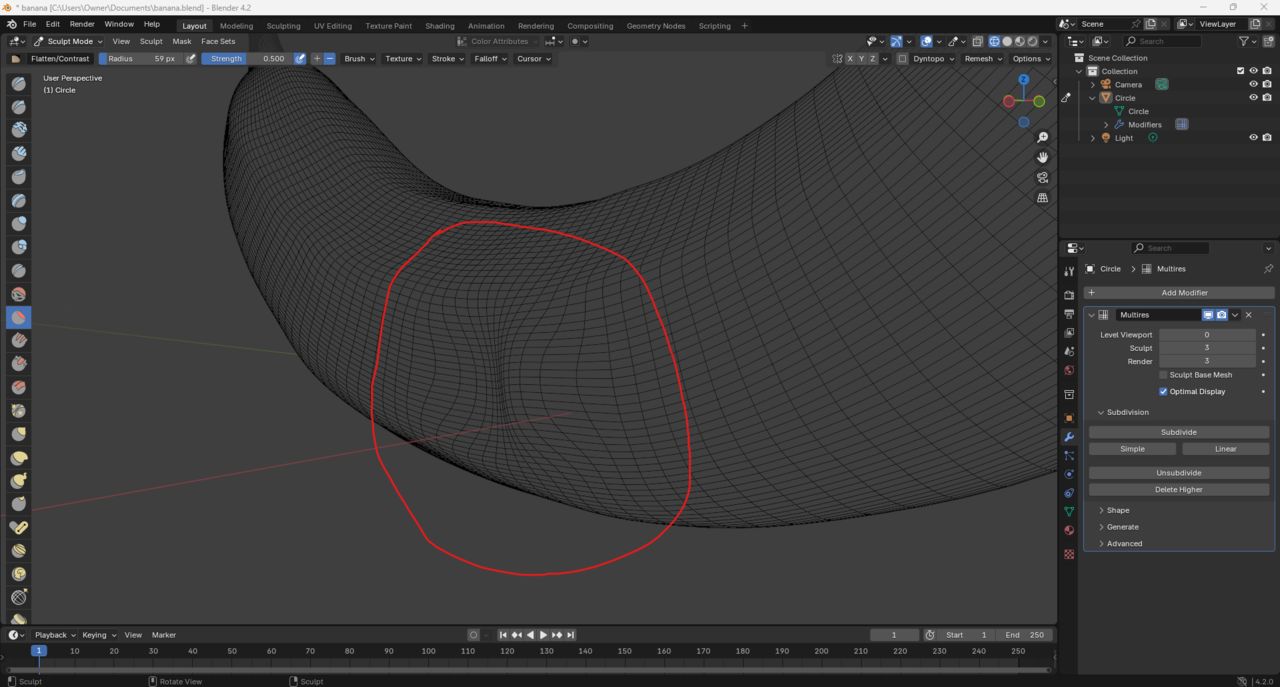Open the Particles properties tab icon

1069,456
